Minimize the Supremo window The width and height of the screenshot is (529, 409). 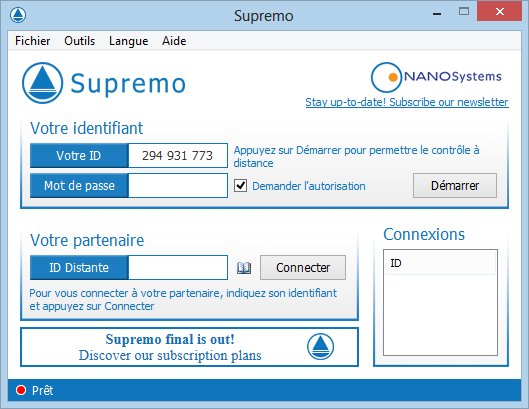point(437,13)
